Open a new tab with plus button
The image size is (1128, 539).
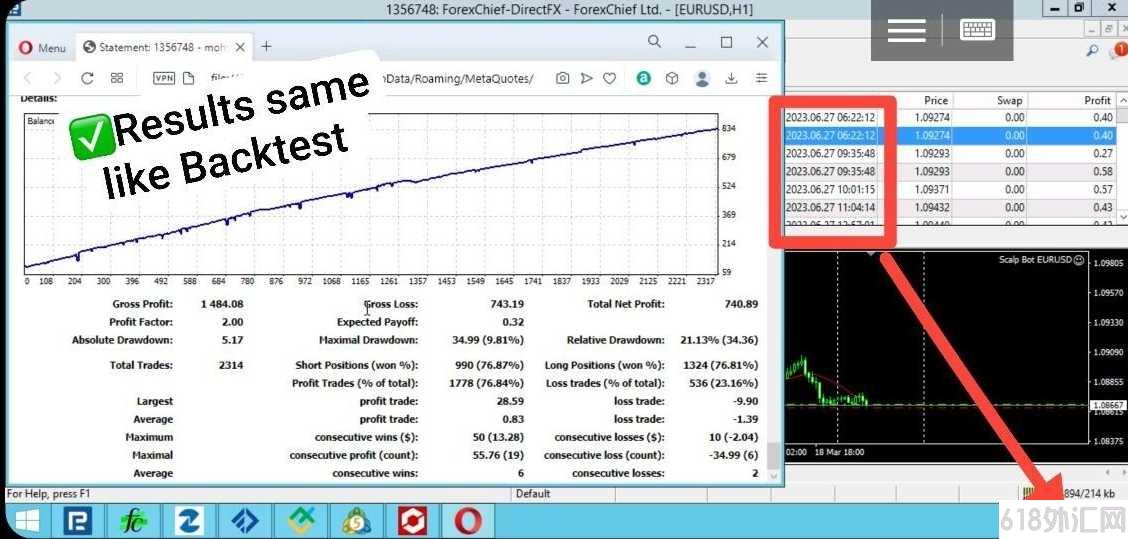click(x=266, y=47)
